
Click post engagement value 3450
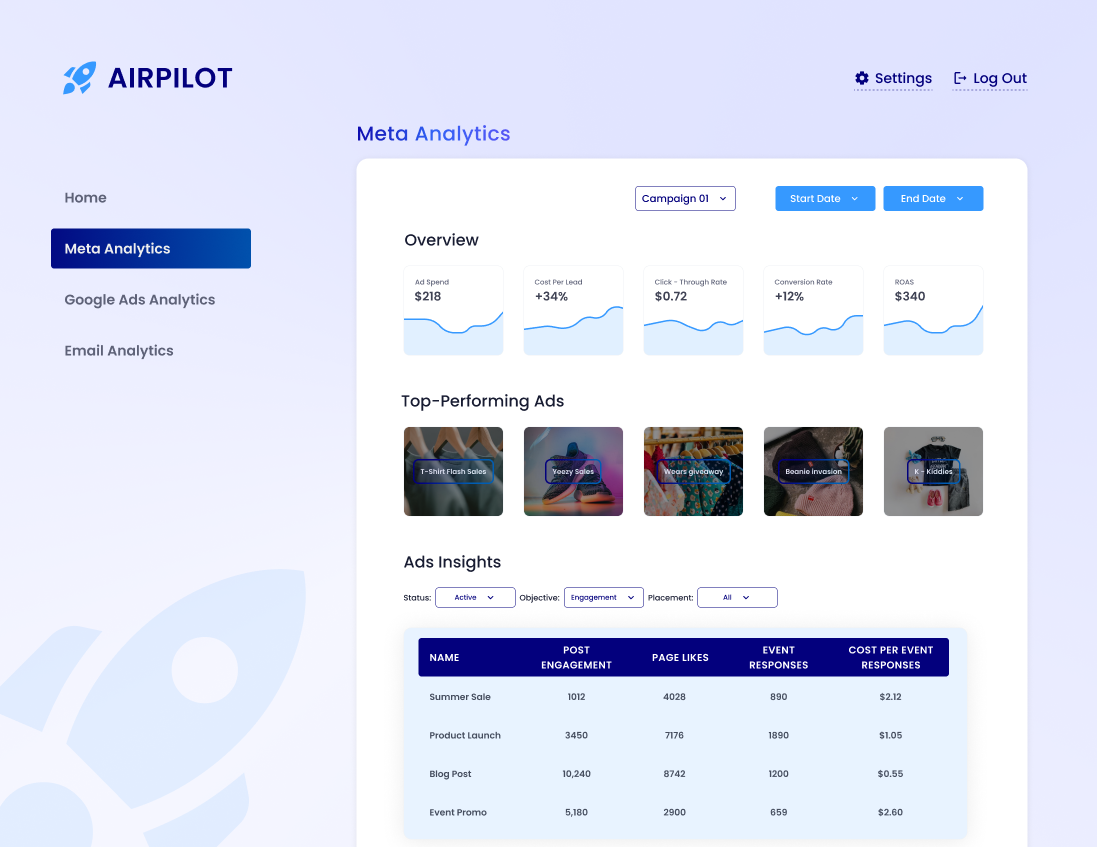[576, 735]
